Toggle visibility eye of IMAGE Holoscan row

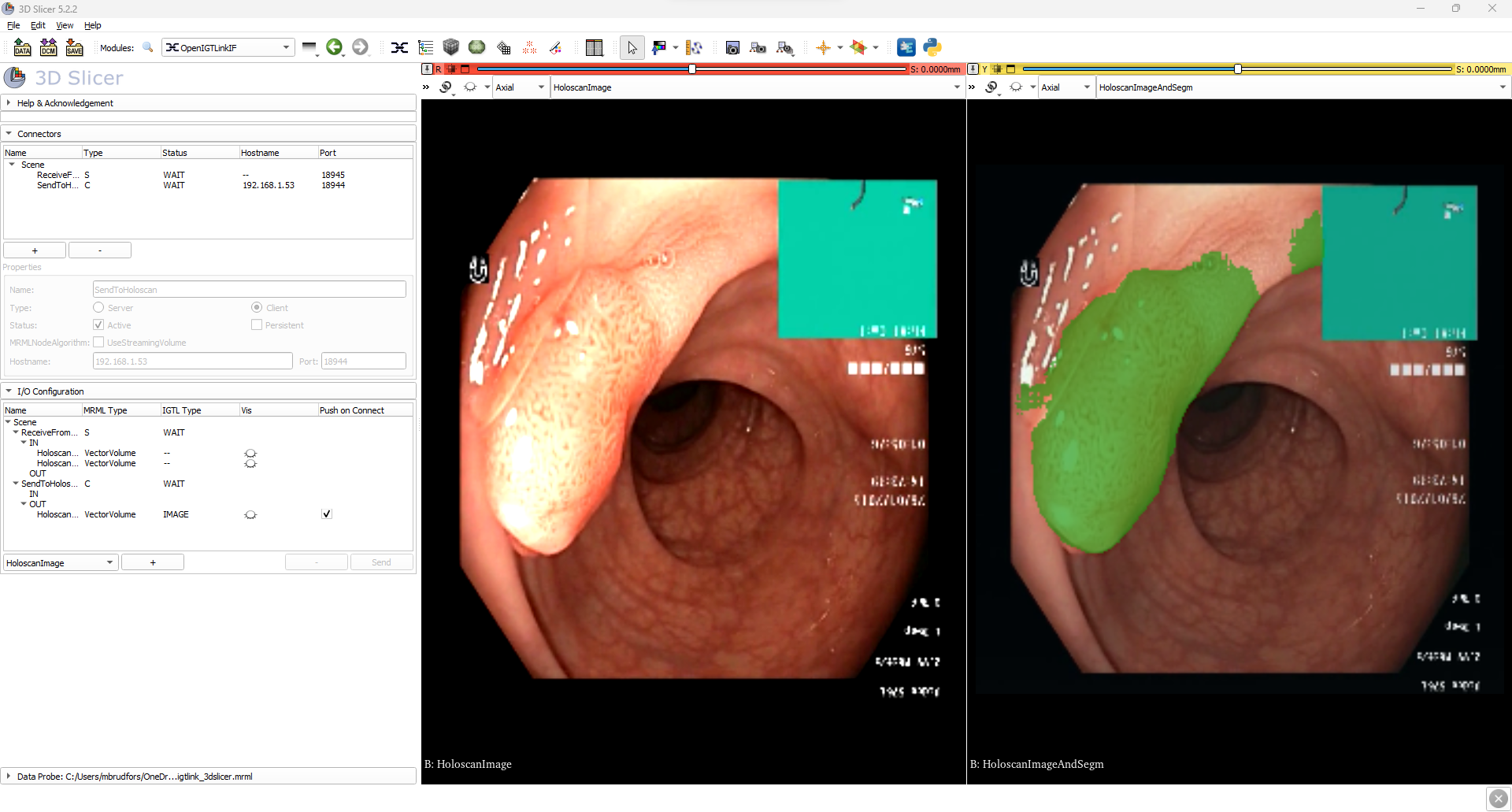tap(250, 514)
